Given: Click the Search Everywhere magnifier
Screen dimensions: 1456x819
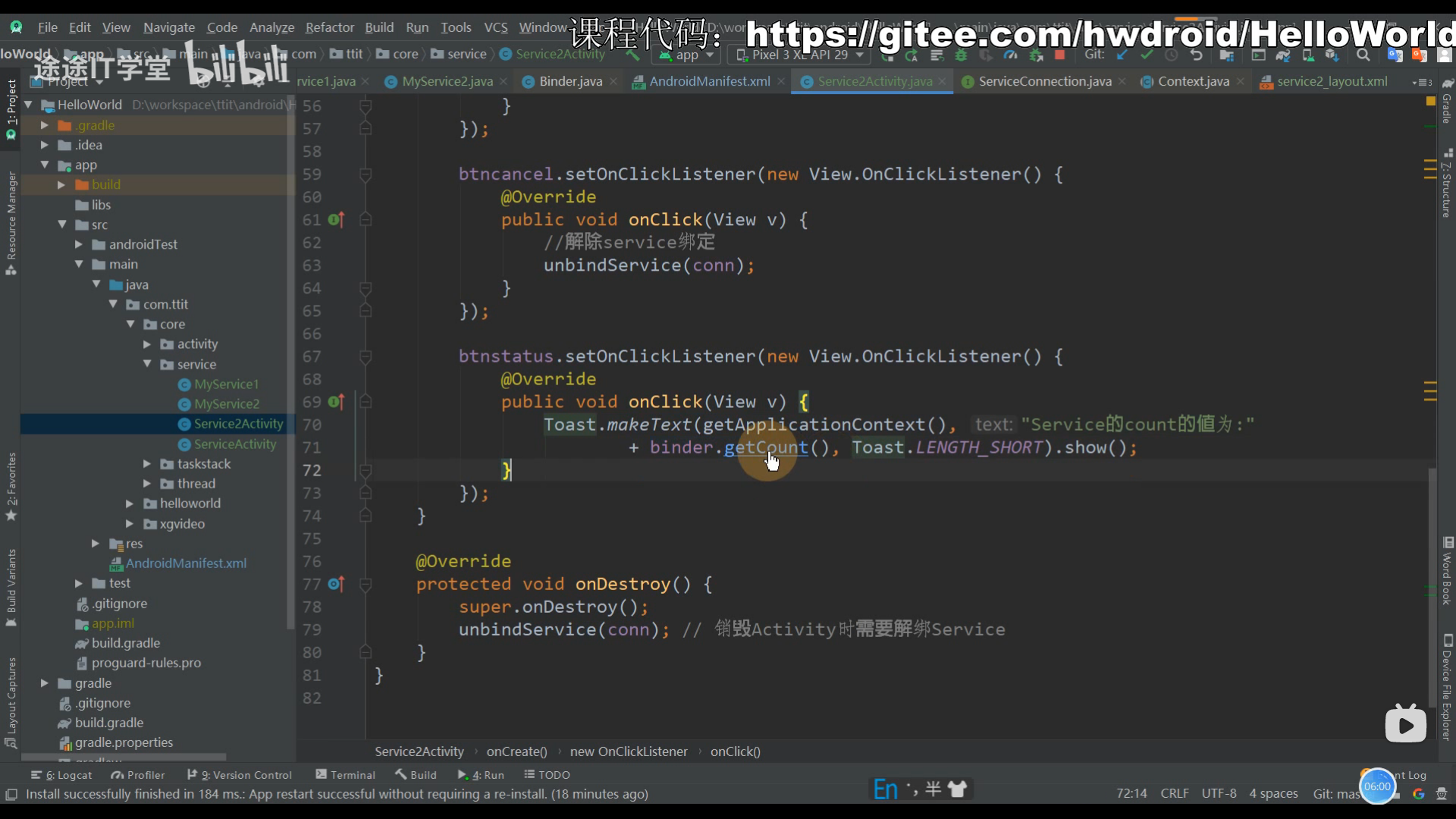Looking at the screenshot, I should click(x=1363, y=55).
